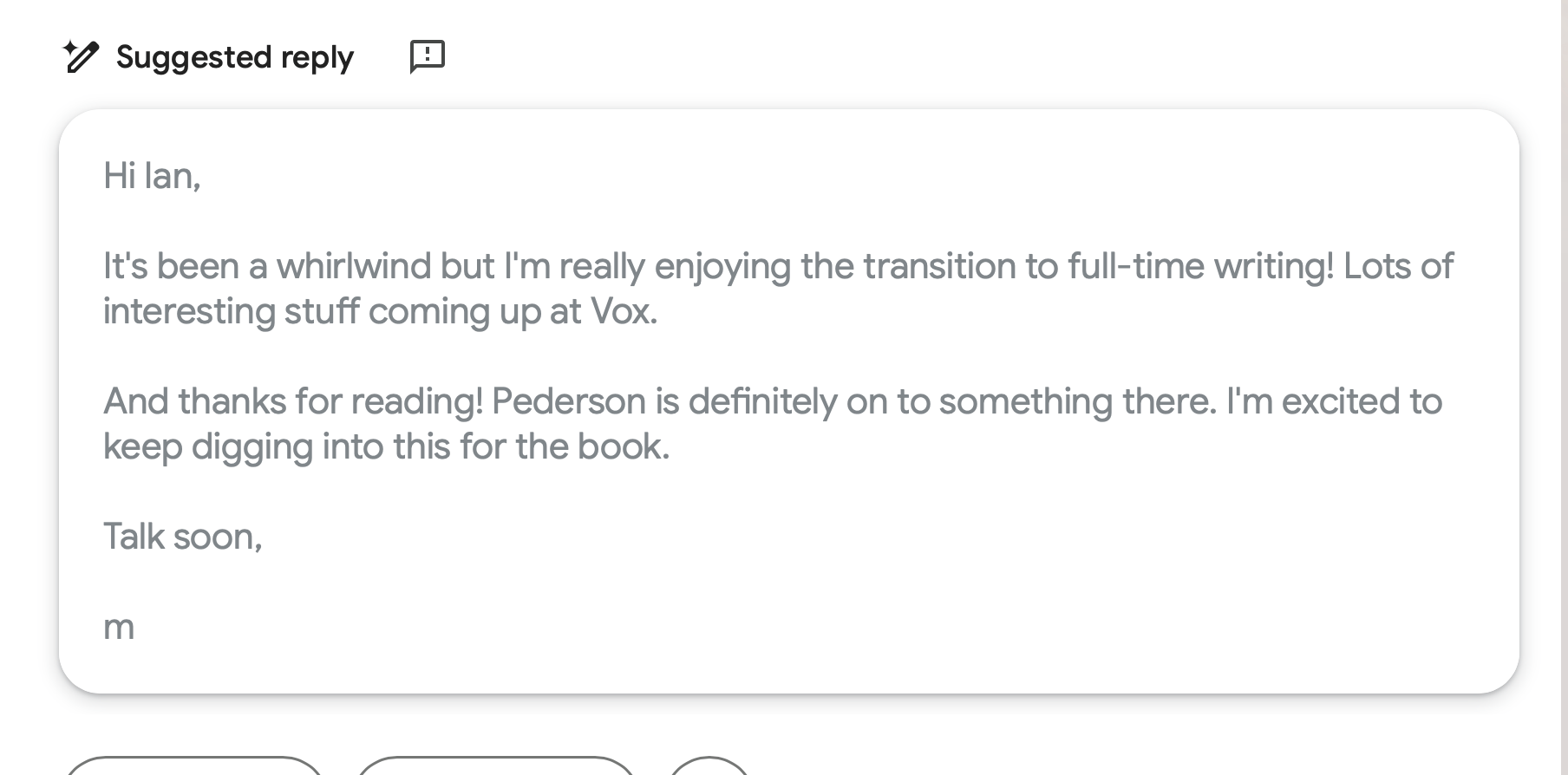The image size is (1568, 775).
Task: Report an issue via the exclamation bubble icon
Action: (427, 55)
